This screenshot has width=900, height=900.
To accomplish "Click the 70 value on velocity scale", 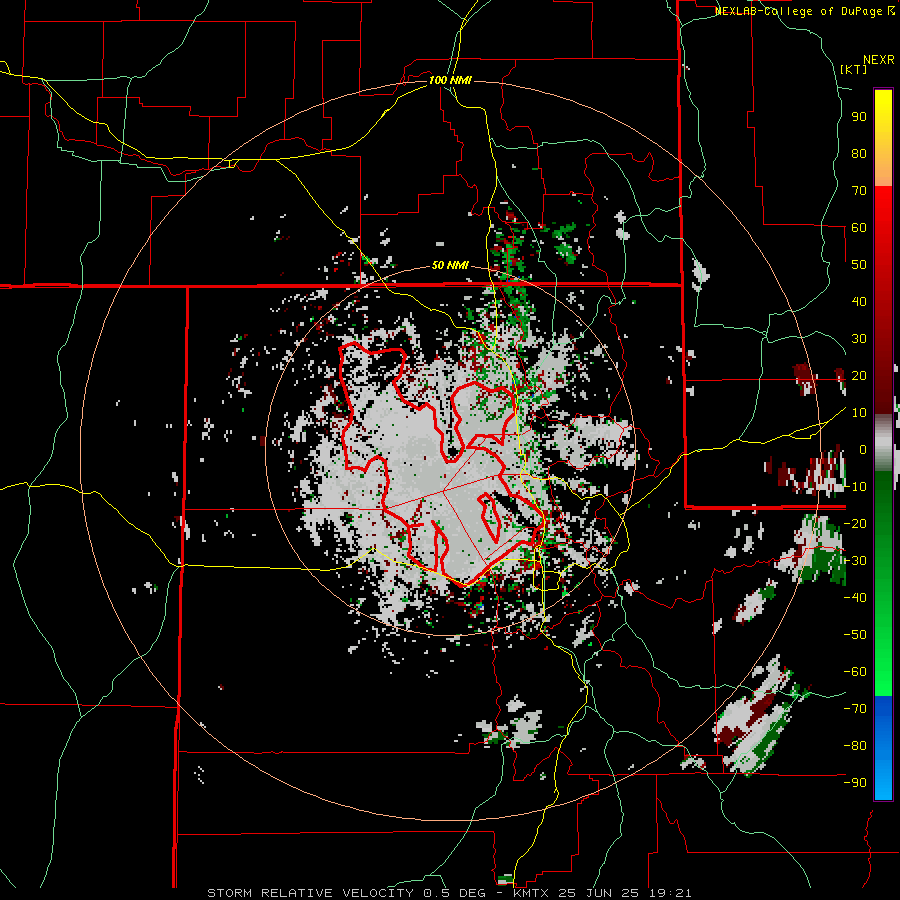I will coord(859,191).
